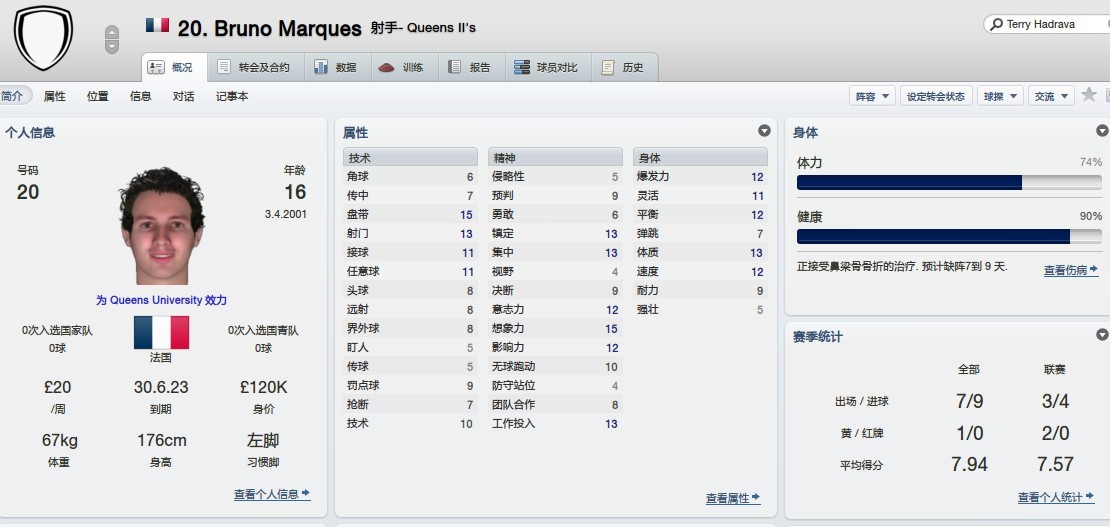Open the 历史 history tab
1110x527 pixels.
(x=622, y=67)
